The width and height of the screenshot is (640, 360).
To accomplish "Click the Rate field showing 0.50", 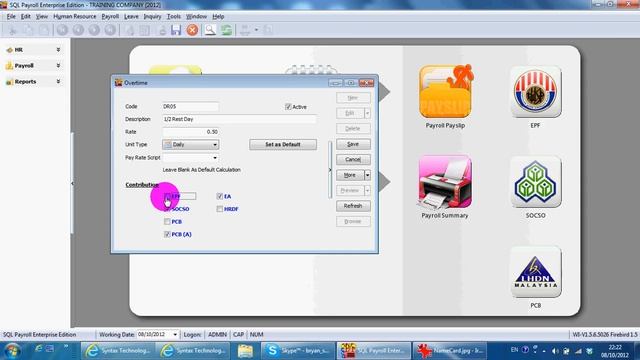I will point(190,132).
